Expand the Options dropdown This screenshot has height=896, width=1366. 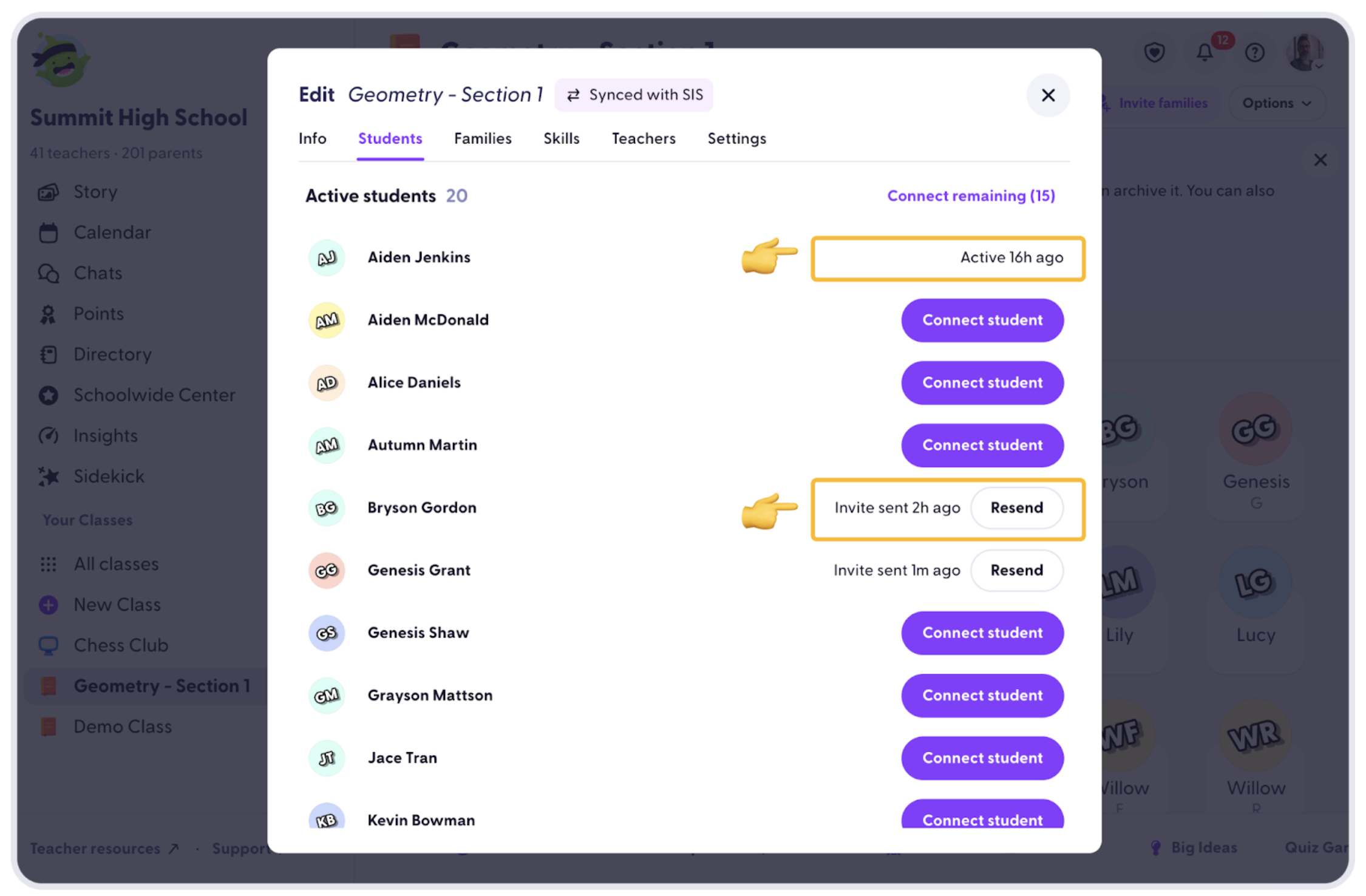(1276, 103)
